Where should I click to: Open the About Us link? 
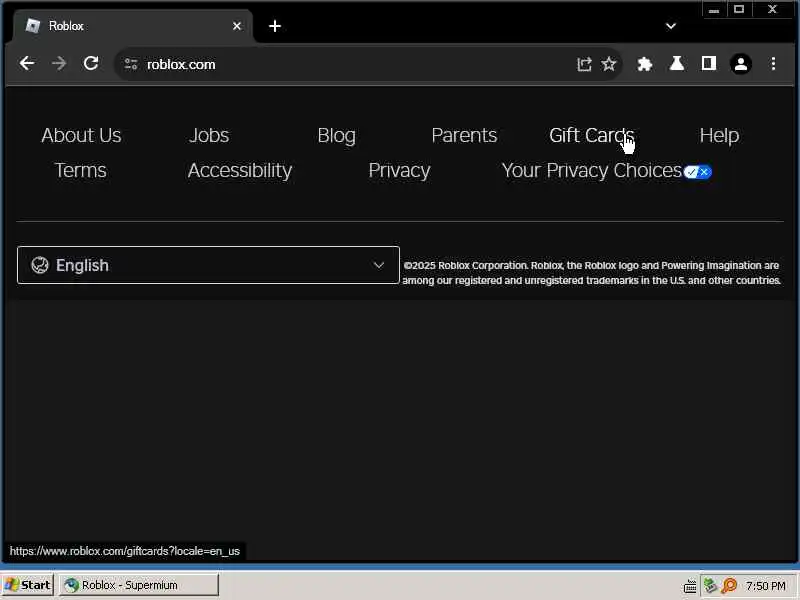click(x=82, y=136)
